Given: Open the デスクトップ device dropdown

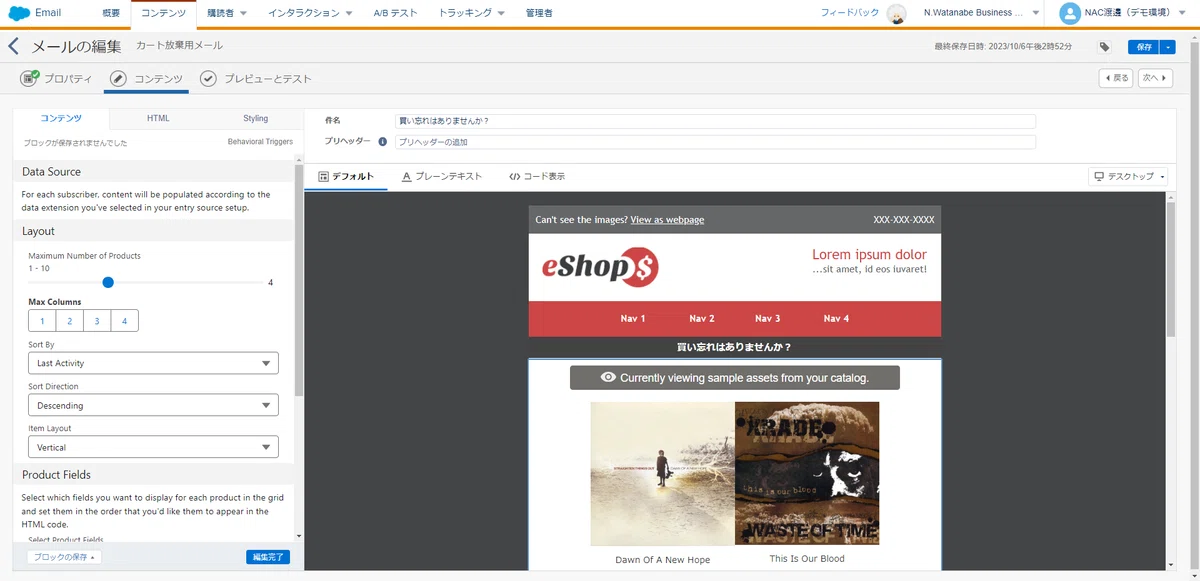Looking at the screenshot, I should (1128, 176).
